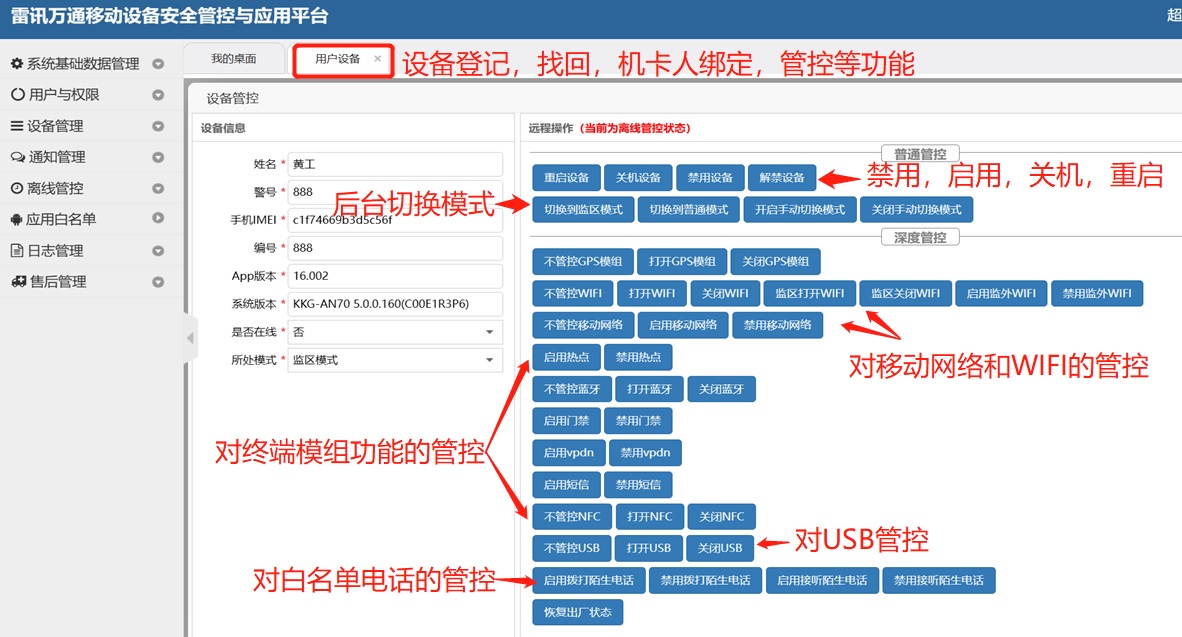This screenshot has width=1182, height=637.
Task: Click the 关闭蓝牙 button
Action: click(721, 389)
